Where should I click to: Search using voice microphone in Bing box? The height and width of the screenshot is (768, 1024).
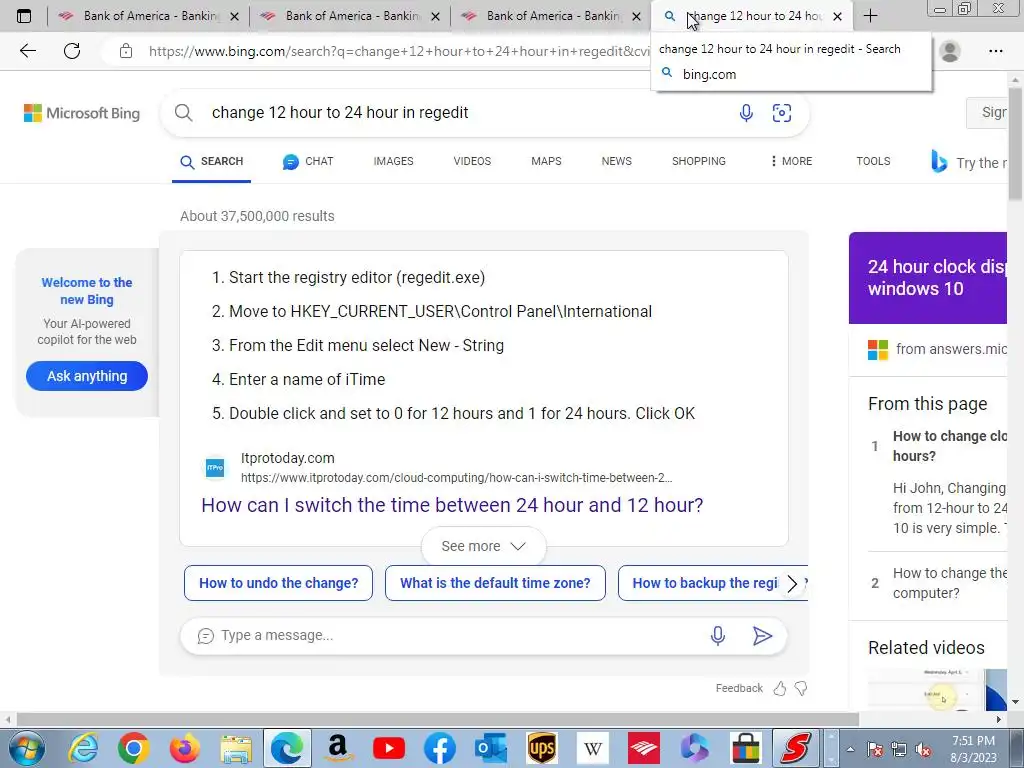(746, 113)
